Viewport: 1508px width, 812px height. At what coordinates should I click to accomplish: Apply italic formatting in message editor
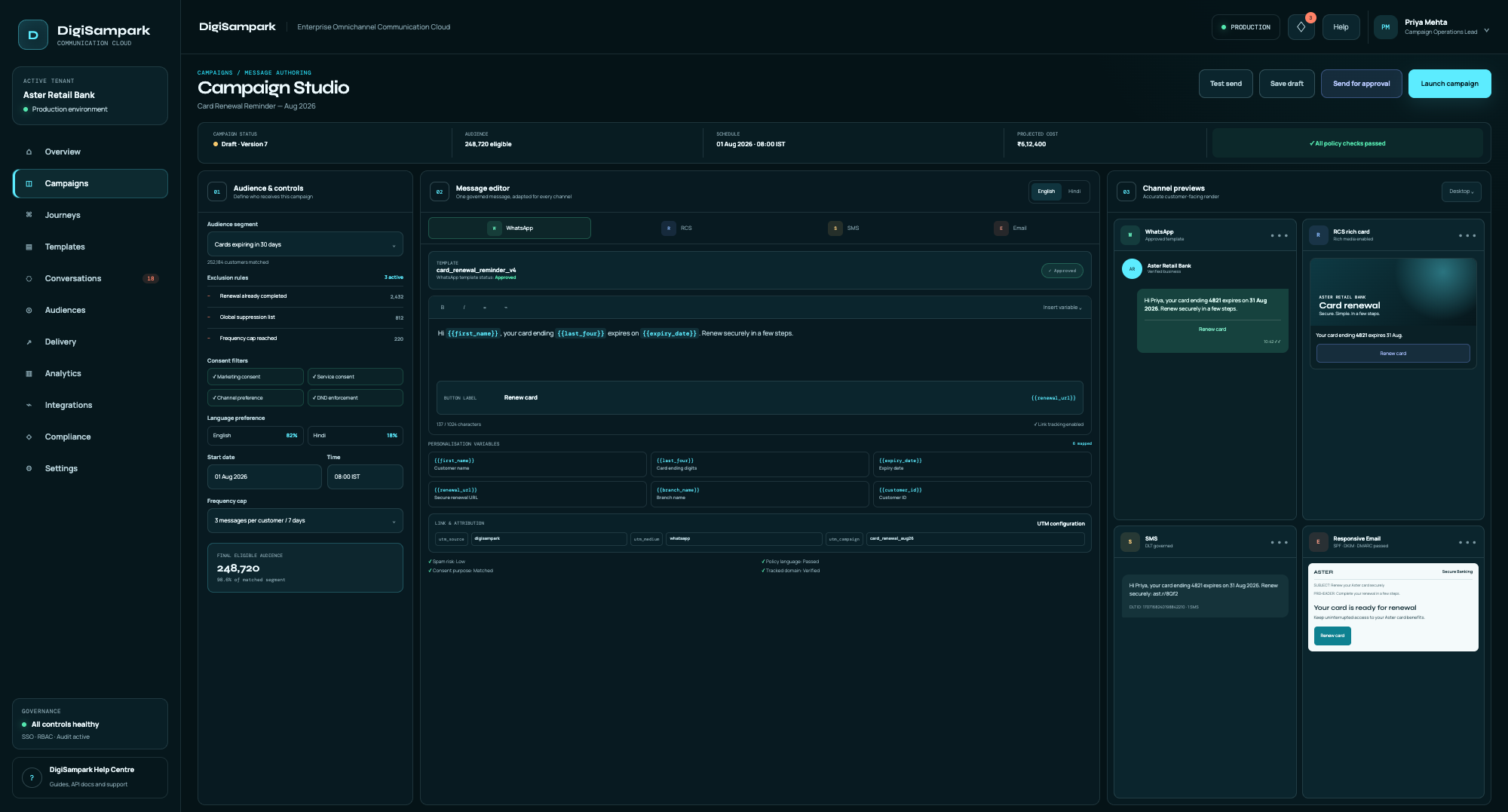pos(464,308)
